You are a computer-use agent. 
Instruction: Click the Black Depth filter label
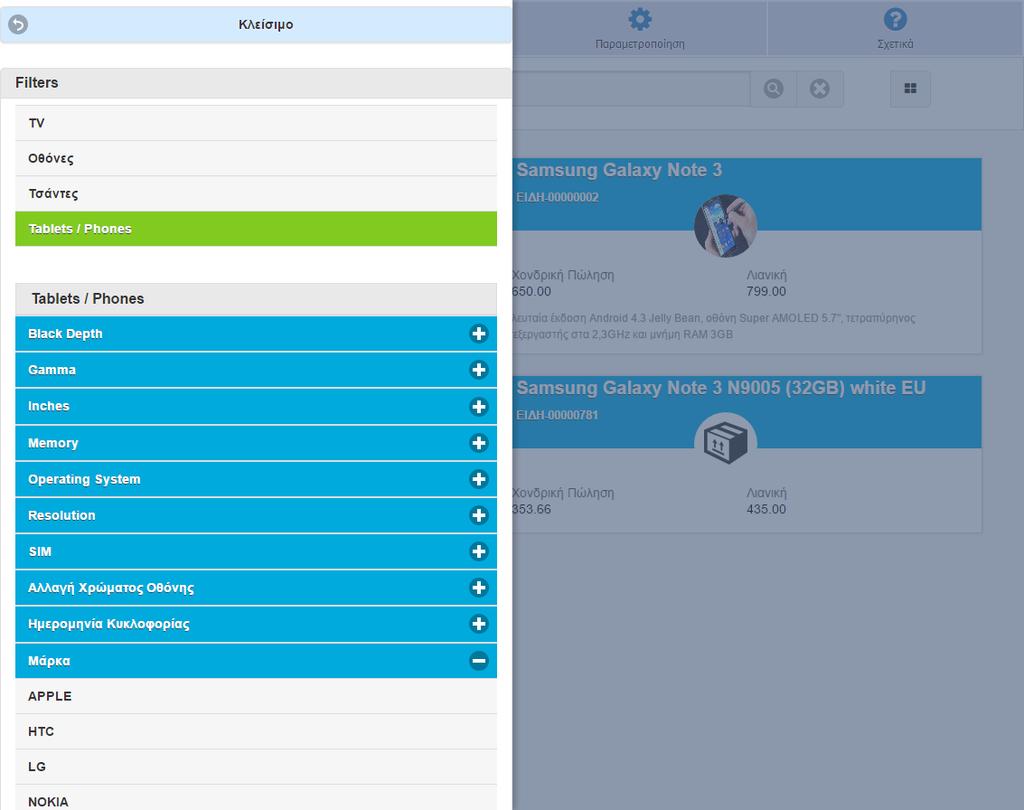click(65, 334)
